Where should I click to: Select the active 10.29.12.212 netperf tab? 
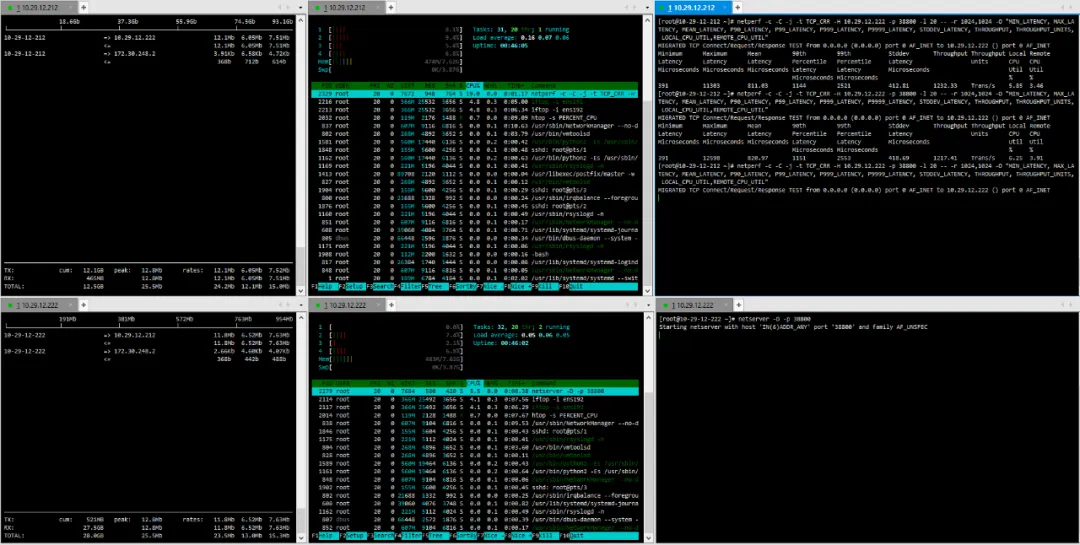pos(695,7)
